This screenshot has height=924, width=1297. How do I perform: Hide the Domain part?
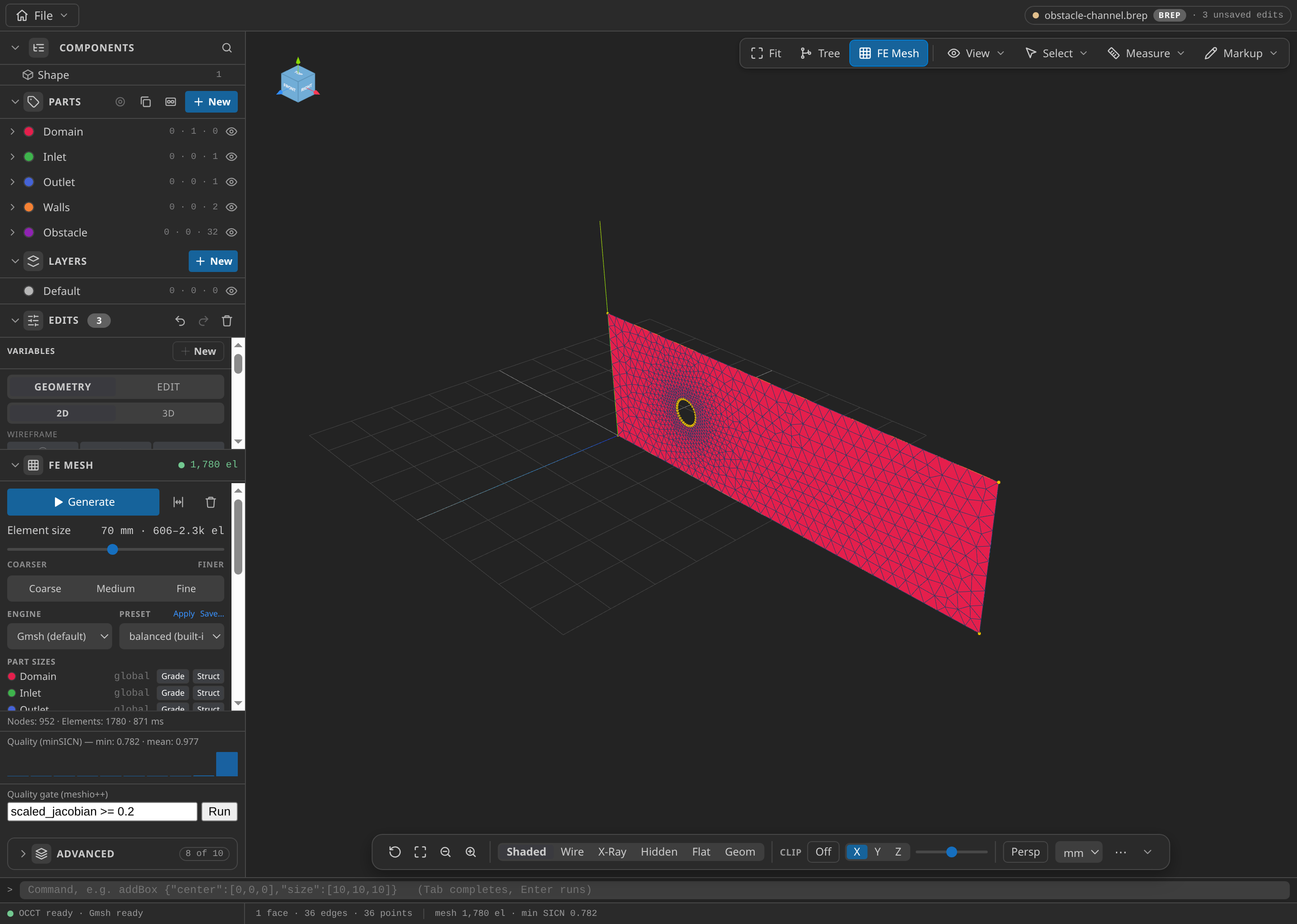[x=231, y=131]
